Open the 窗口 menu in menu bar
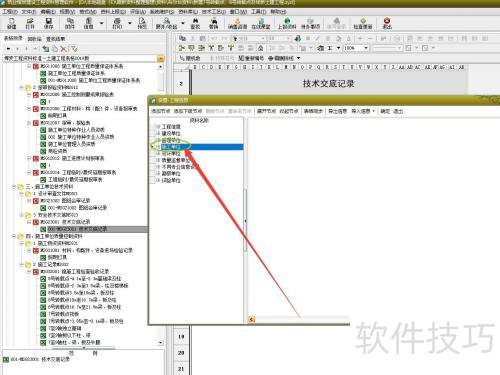Screen dimensions: 500x375 tap(238, 12)
